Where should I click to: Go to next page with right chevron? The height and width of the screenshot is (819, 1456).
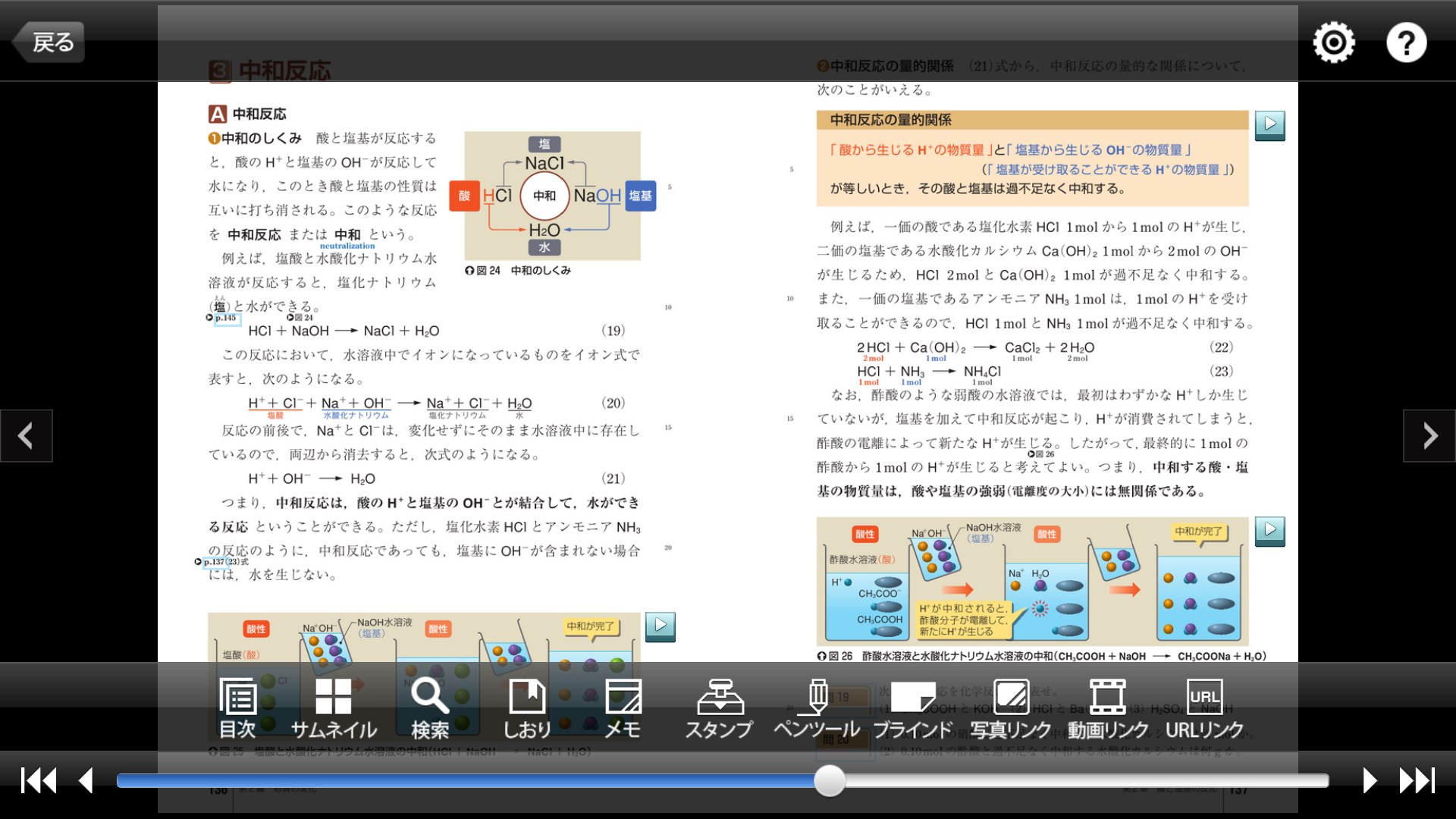pyautogui.click(x=1429, y=436)
